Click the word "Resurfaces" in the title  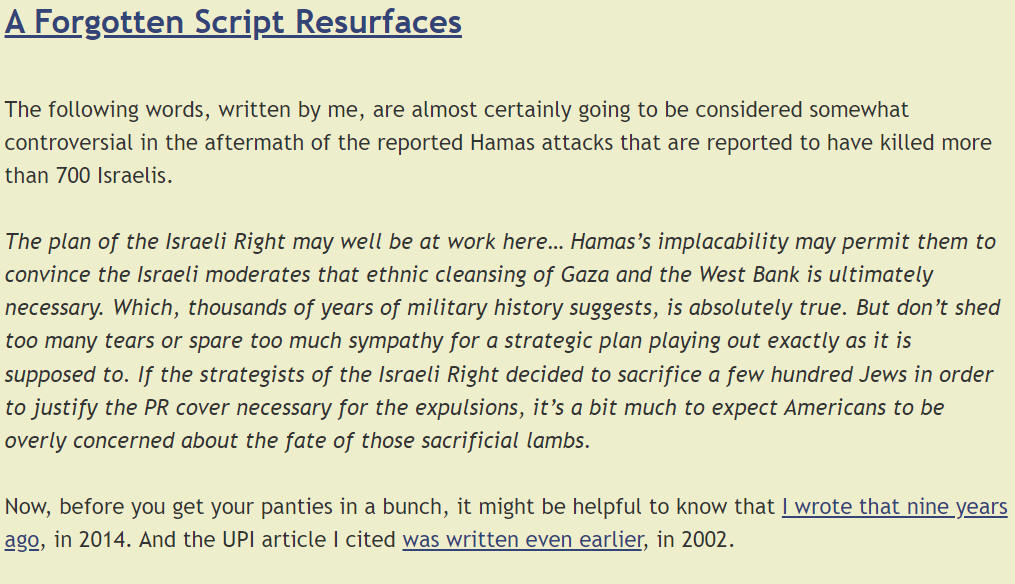coord(379,21)
